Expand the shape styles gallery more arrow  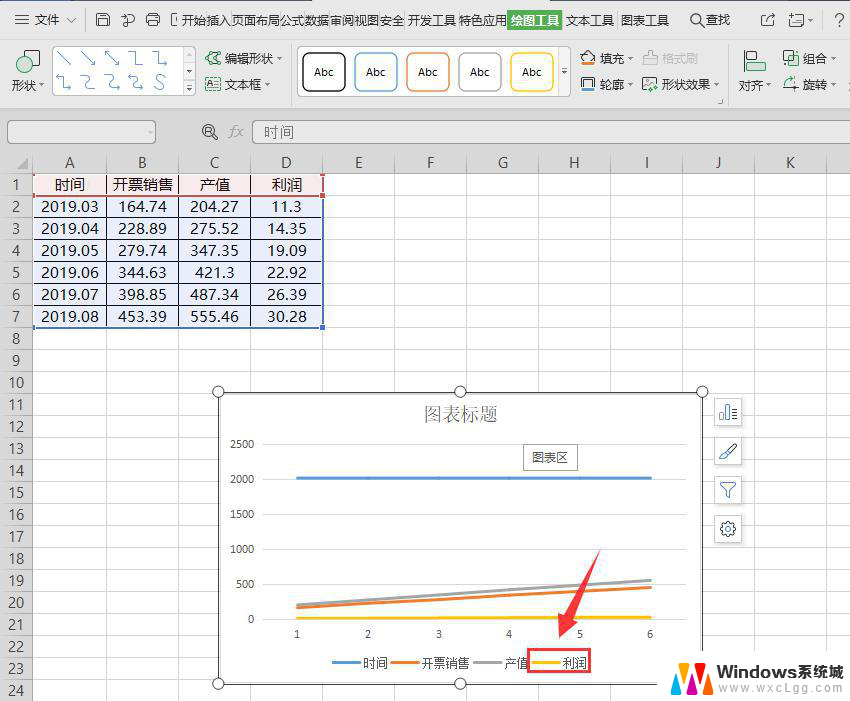pos(564,72)
